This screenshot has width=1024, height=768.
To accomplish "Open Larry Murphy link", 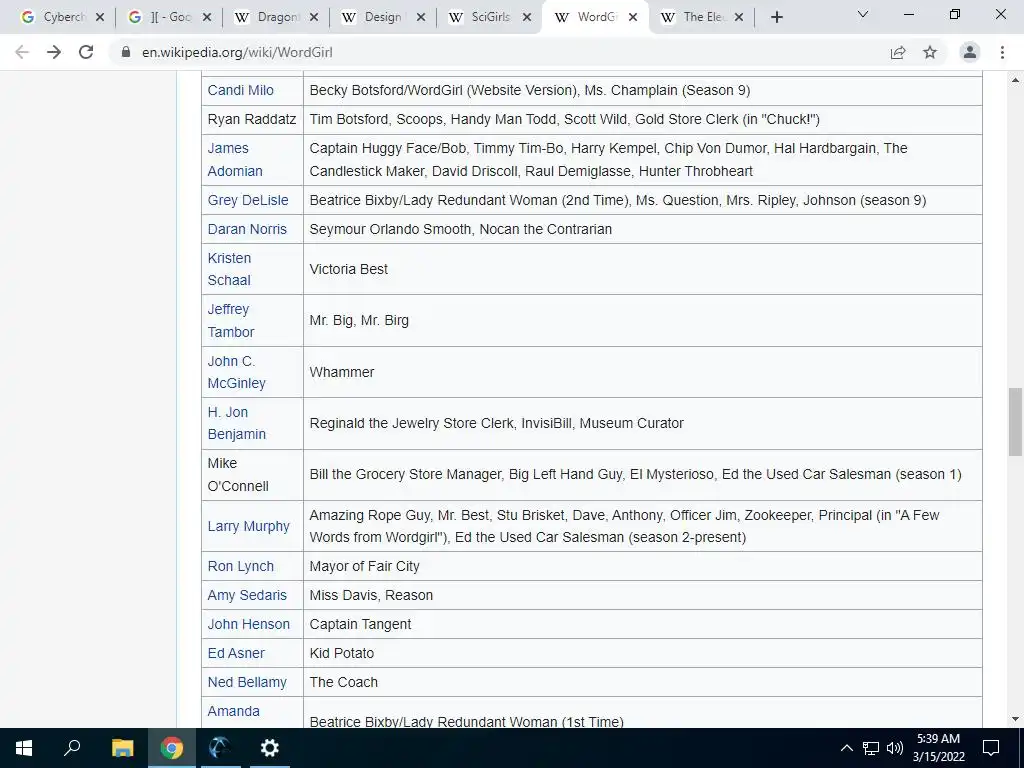I will tap(248, 526).
